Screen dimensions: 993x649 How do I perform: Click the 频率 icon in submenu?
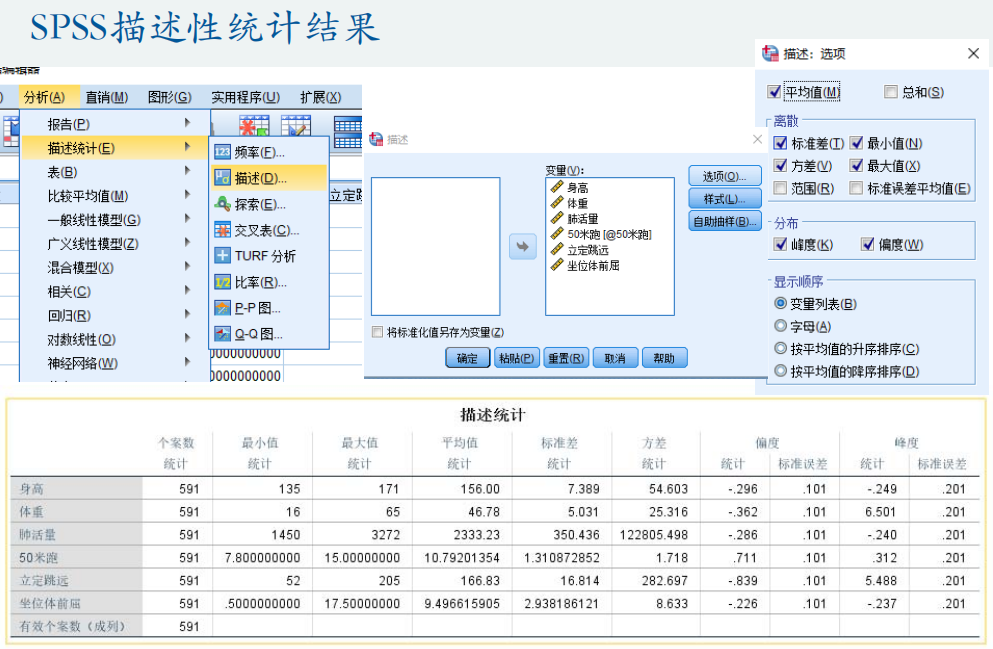pyautogui.click(x=222, y=153)
